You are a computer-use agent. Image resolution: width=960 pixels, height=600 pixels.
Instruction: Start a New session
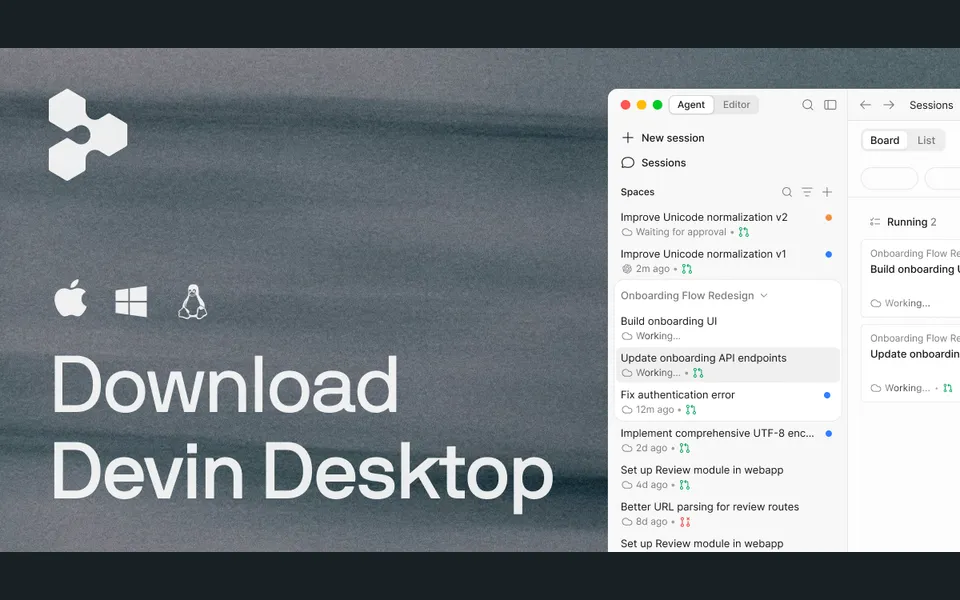(663, 138)
